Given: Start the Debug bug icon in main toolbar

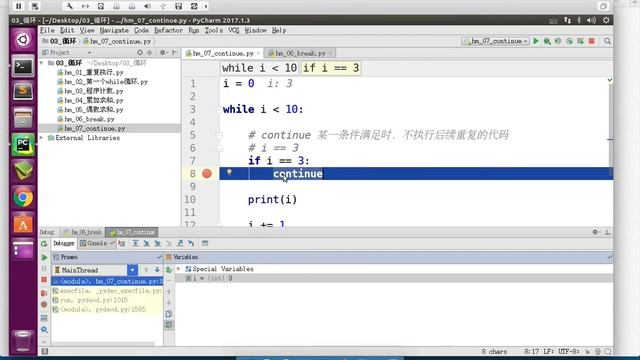Looking at the screenshot, I should coord(547,41).
